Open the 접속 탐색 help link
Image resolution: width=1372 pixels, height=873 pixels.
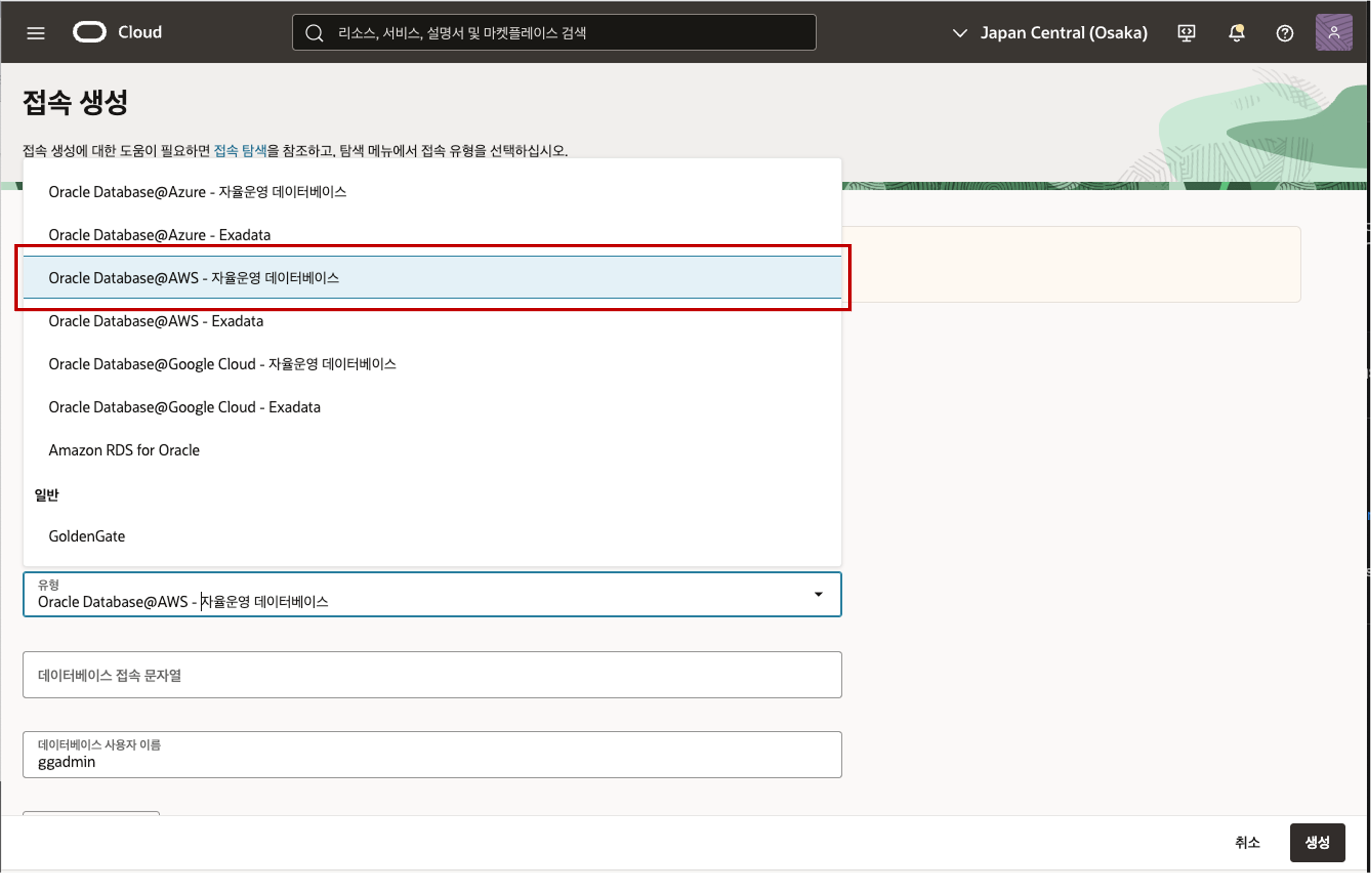pyautogui.click(x=240, y=150)
